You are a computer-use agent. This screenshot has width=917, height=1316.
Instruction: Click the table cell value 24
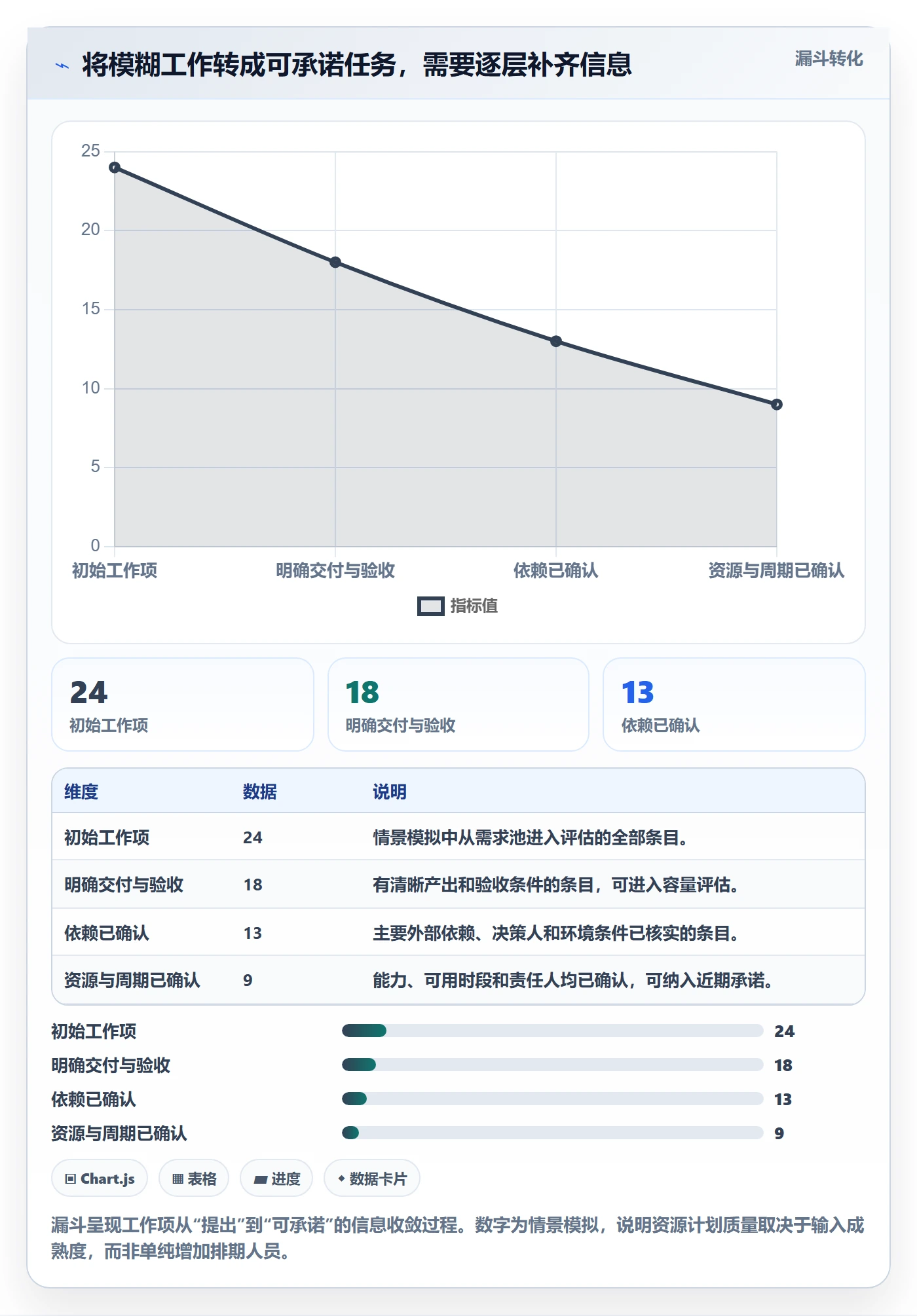click(x=253, y=837)
